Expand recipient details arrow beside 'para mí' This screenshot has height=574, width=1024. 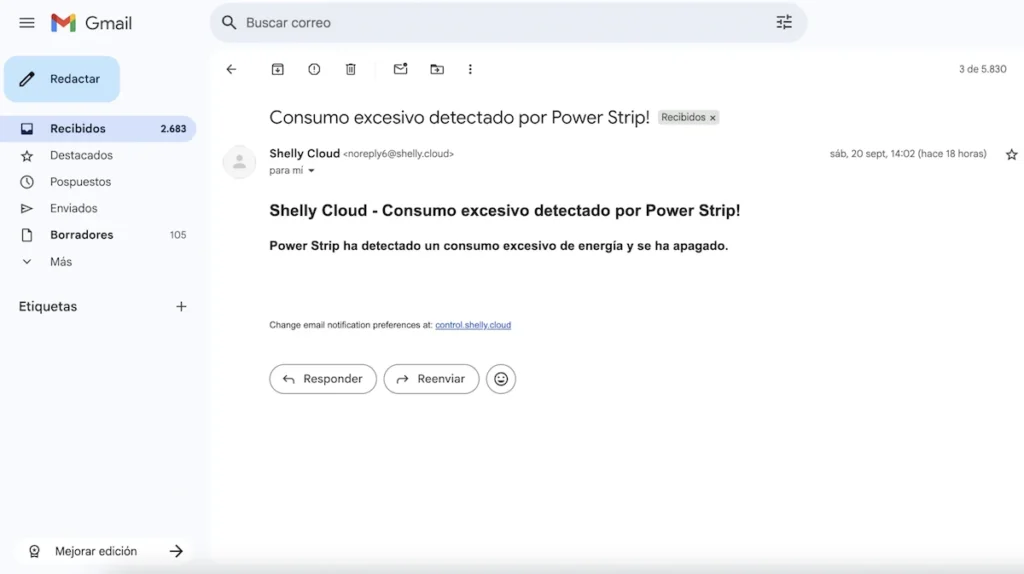point(311,171)
